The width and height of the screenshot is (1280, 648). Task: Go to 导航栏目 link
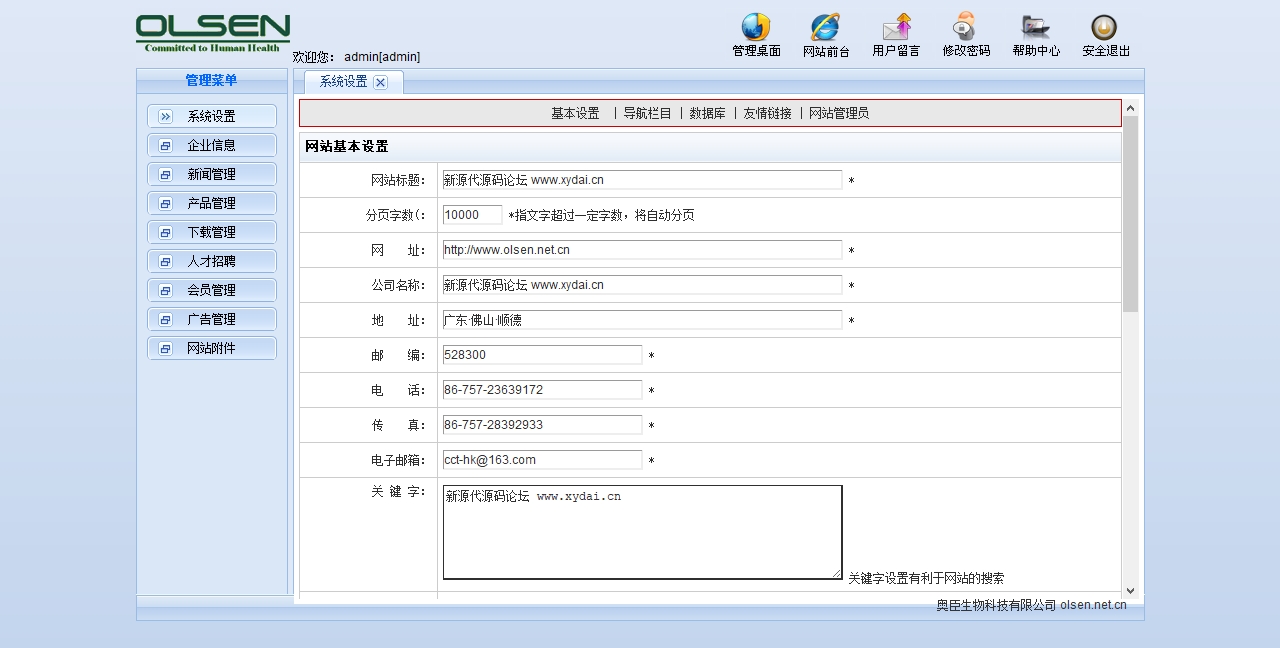(x=647, y=114)
